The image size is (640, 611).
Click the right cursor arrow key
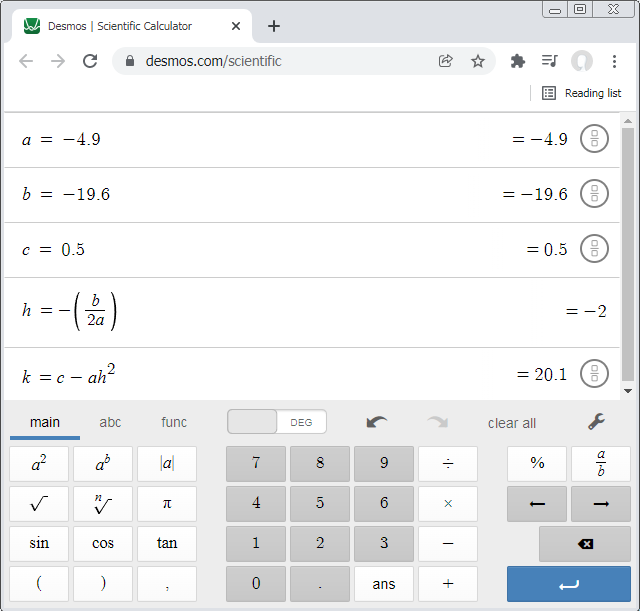click(601, 504)
